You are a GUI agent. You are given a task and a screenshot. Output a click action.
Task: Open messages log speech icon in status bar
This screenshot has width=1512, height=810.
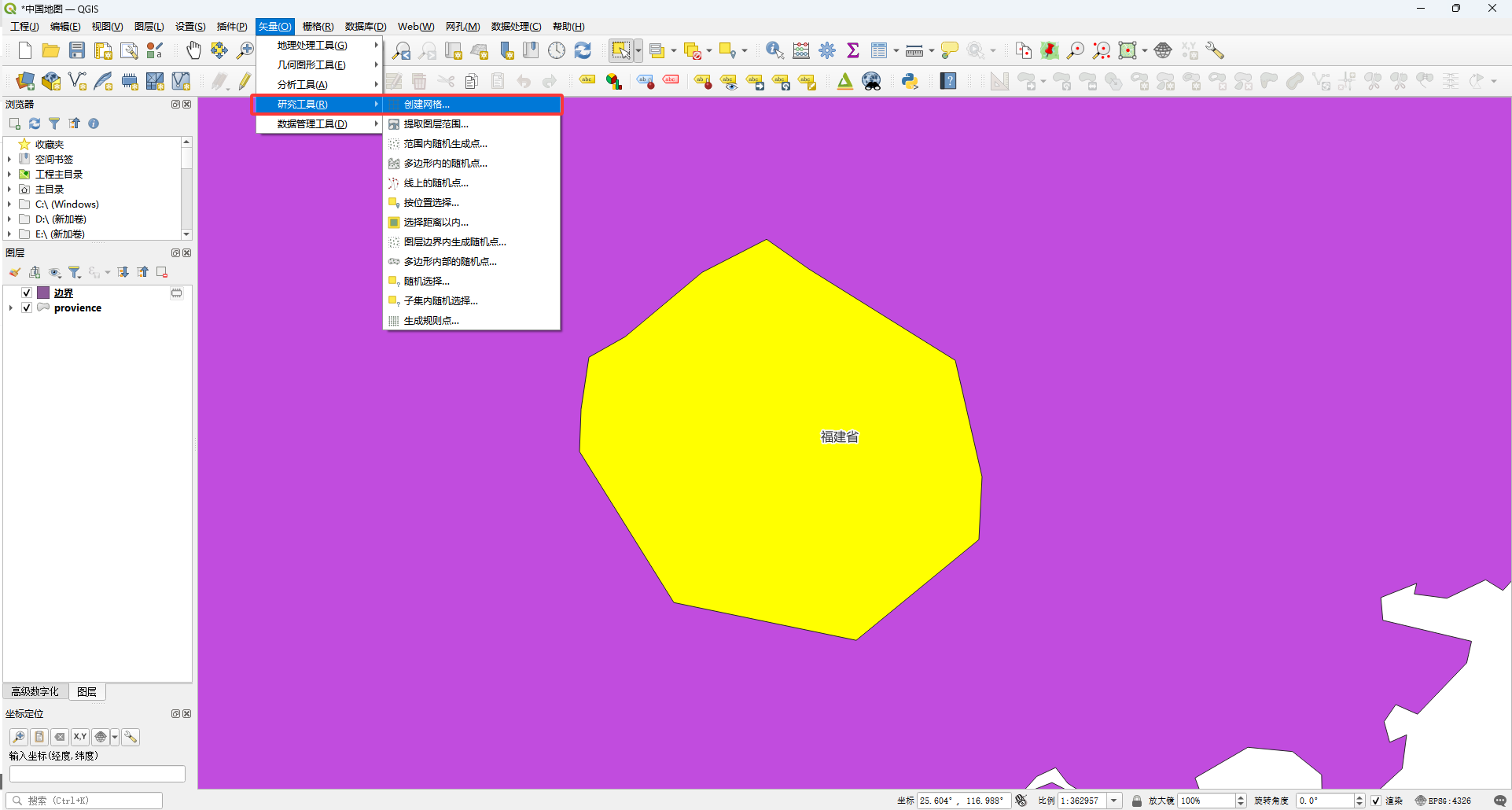click(1500, 801)
